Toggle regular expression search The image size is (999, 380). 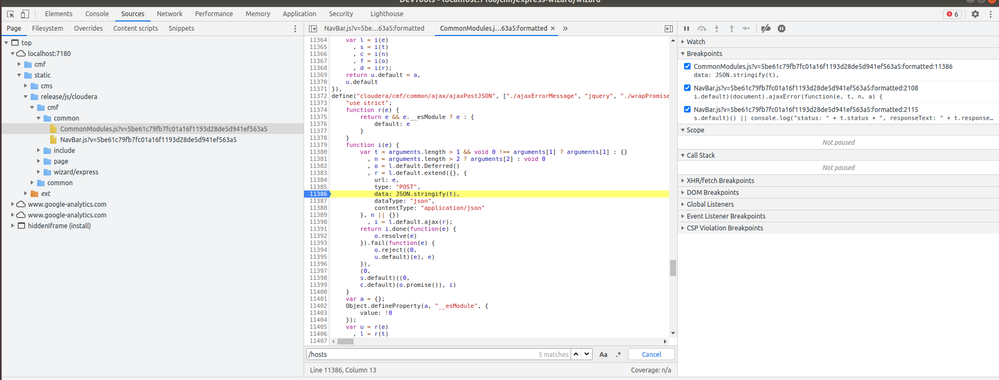[618, 354]
